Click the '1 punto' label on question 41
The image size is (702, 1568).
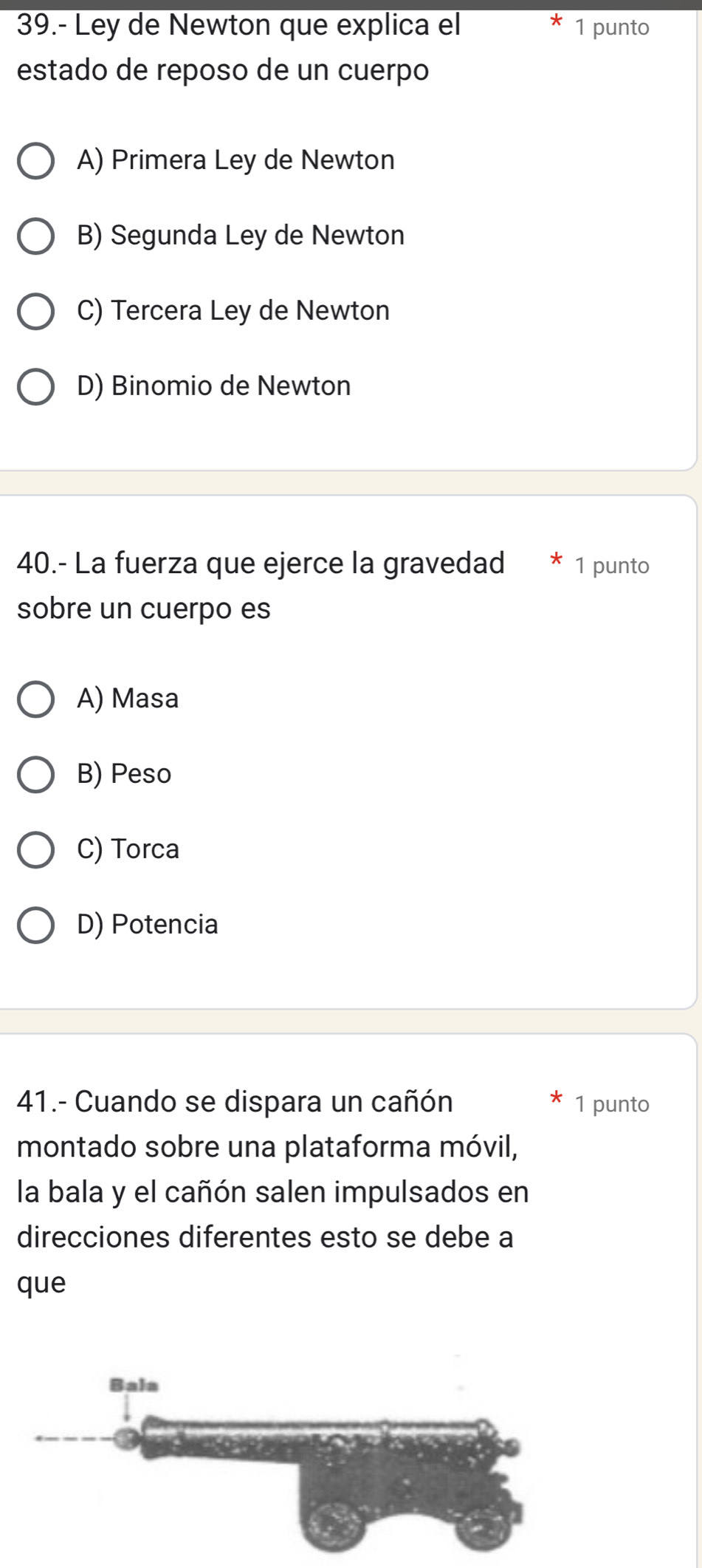point(612,1105)
